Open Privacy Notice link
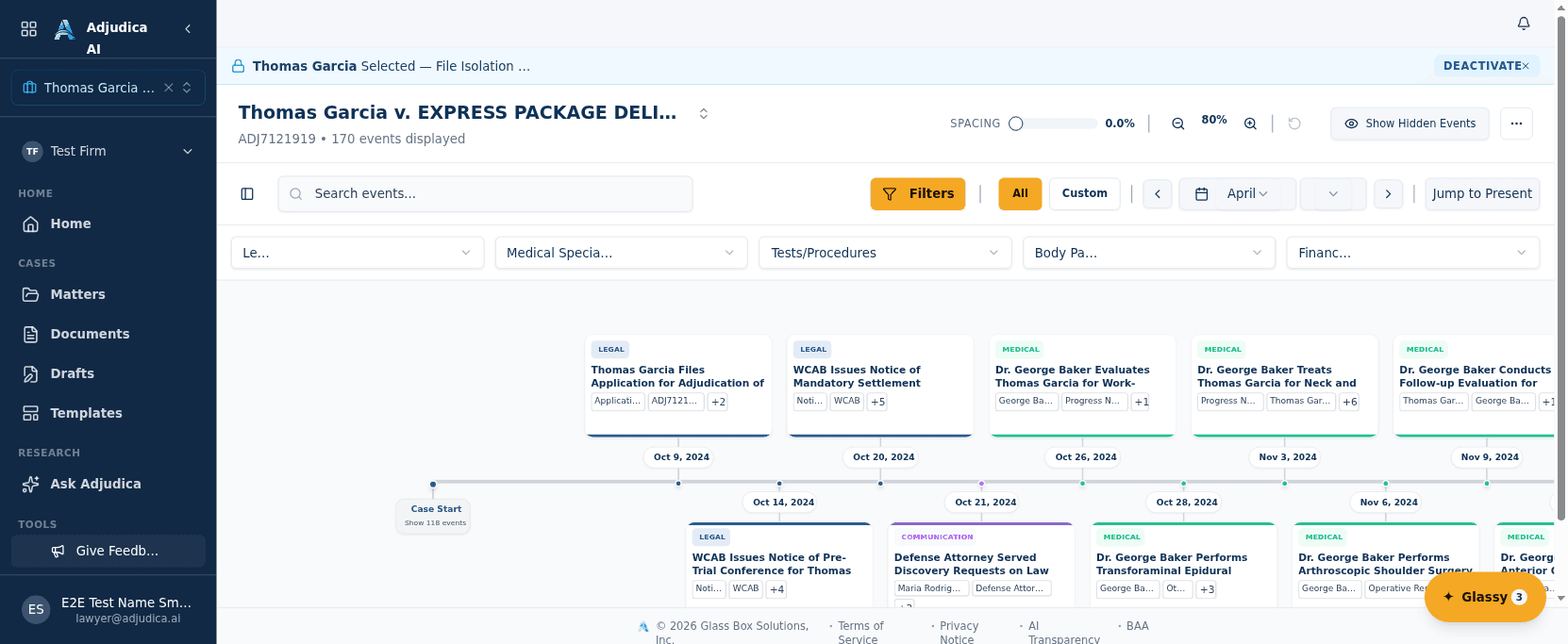 959,633
